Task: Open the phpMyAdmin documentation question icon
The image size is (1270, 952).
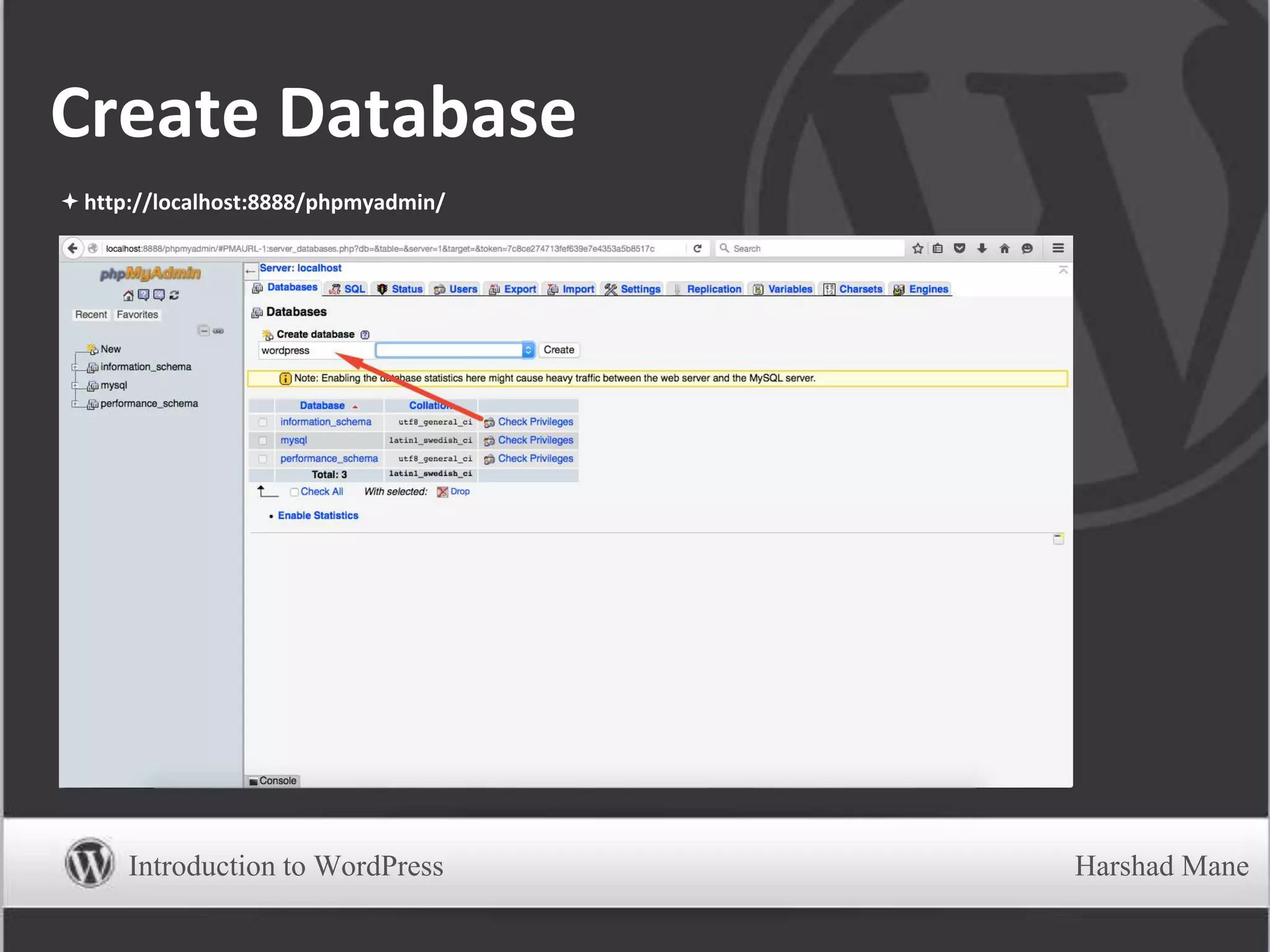Action: (144, 295)
